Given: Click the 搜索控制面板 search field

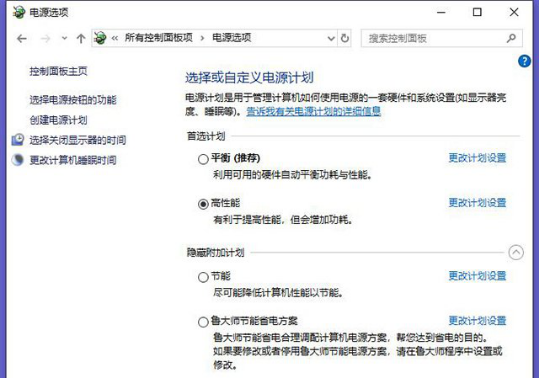Looking at the screenshot, I should click(x=434, y=38).
